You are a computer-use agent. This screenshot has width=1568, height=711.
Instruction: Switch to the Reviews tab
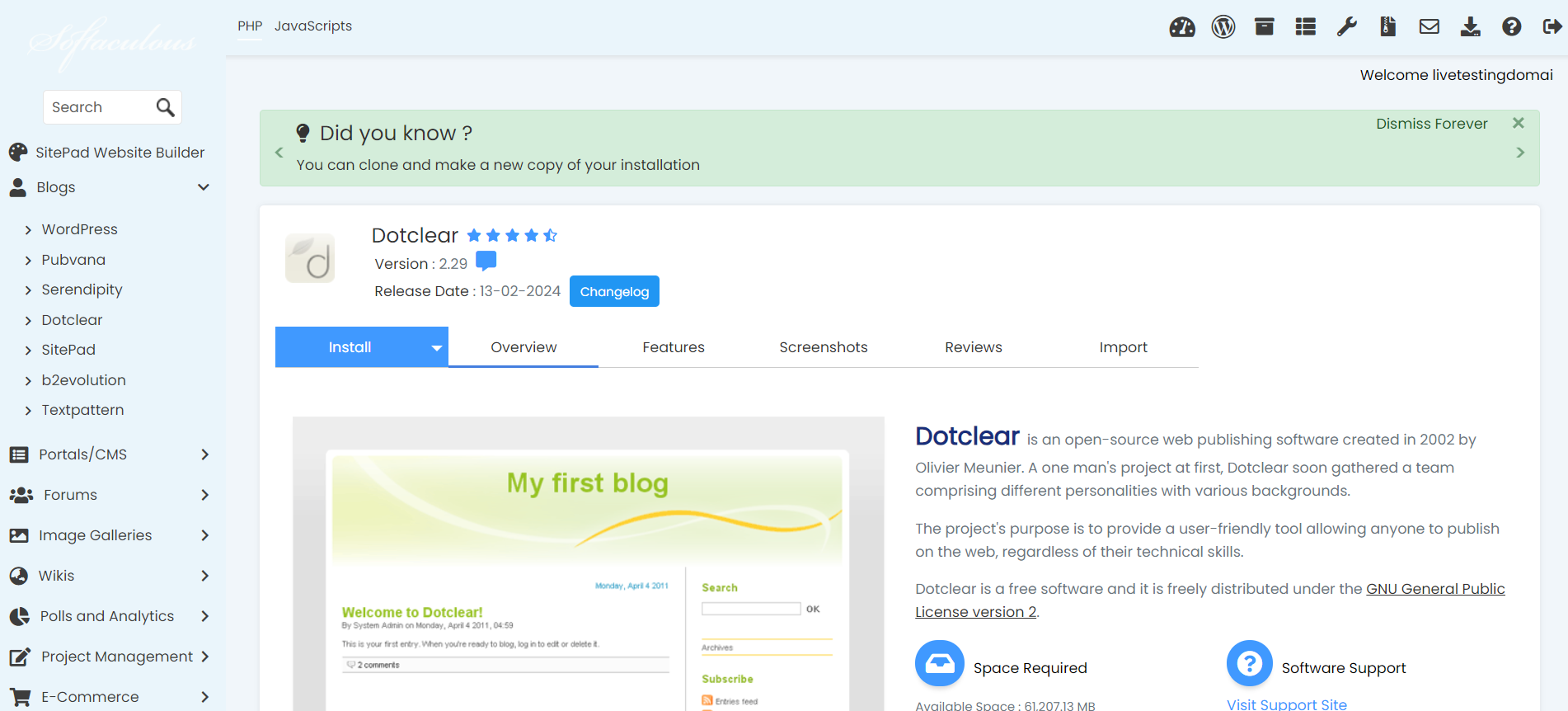click(x=974, y=347)
